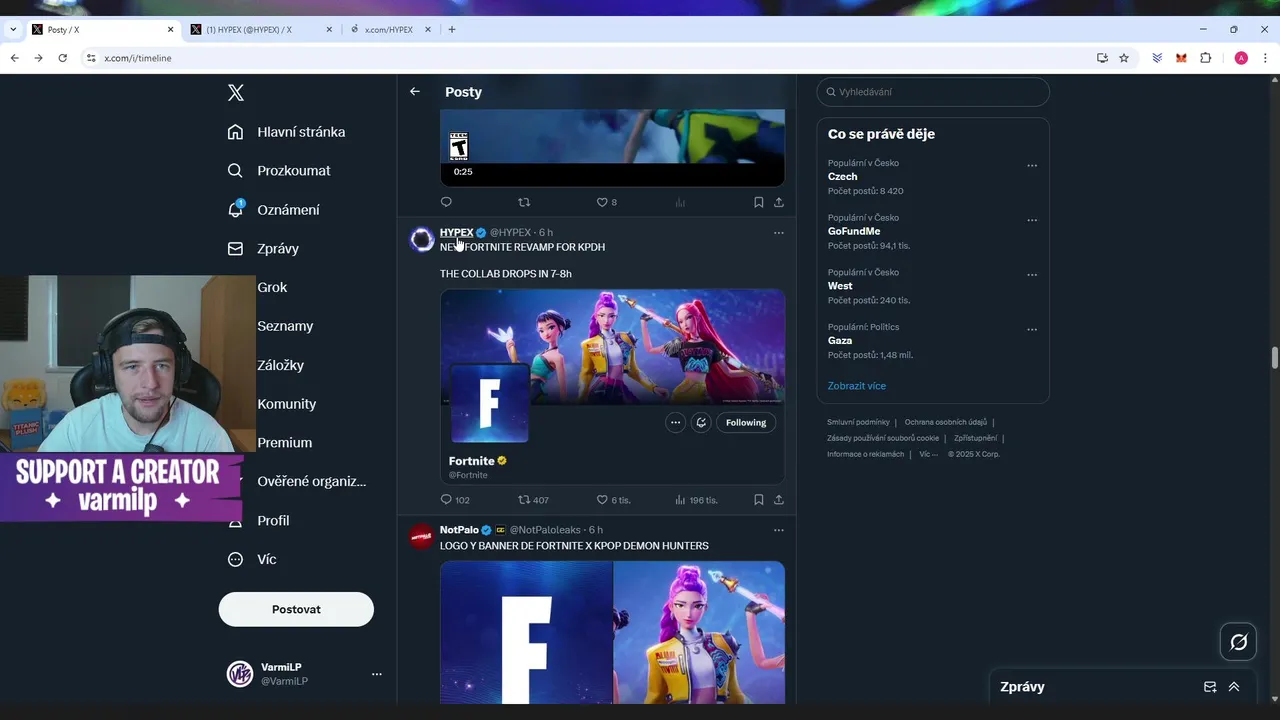Image resolution: width=1280 pixels, height=720 pixels.
Task: Reload the page using the Chrome refresh icon
Action: [62, 58]
